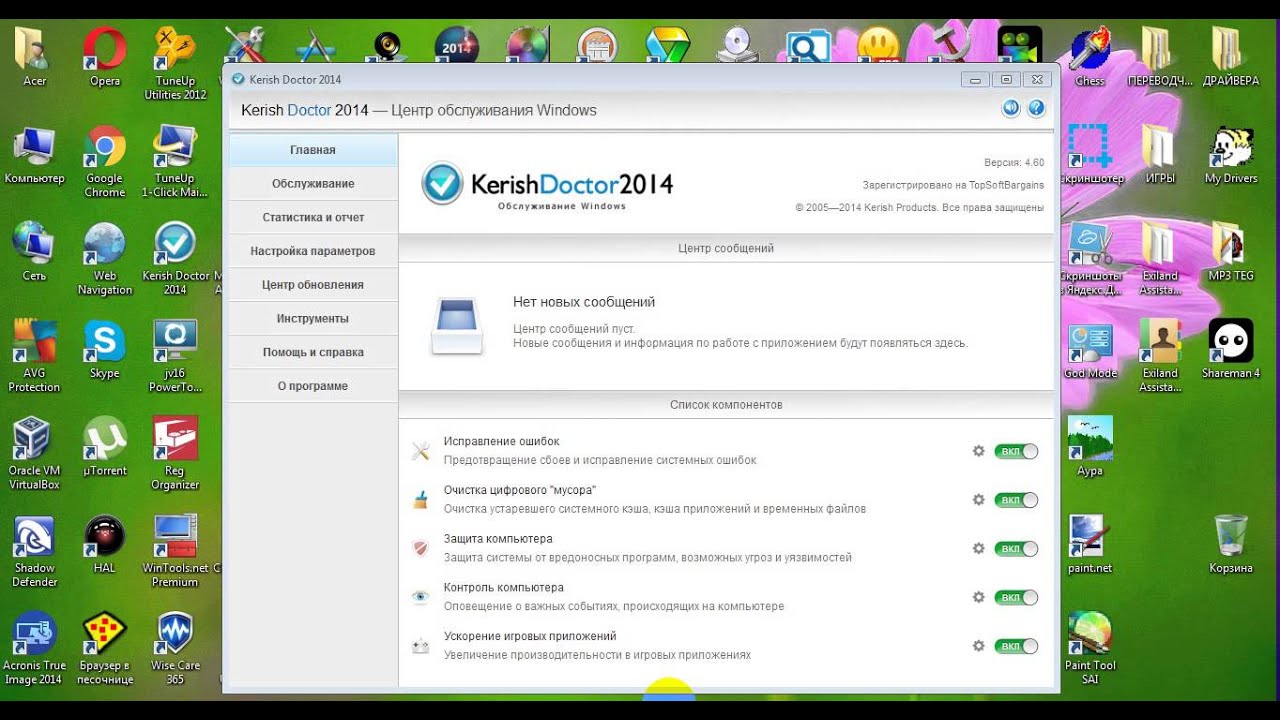Open Google Chrome desktop shortcut
The width and height of the screenshot is (1280, 720).
pyautogui.click(x=104, y=162)
